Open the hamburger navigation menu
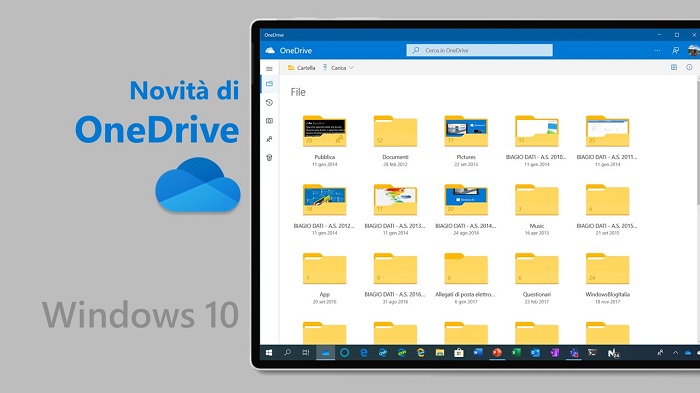Screen dimensions: 700x393 pos(269,69)
